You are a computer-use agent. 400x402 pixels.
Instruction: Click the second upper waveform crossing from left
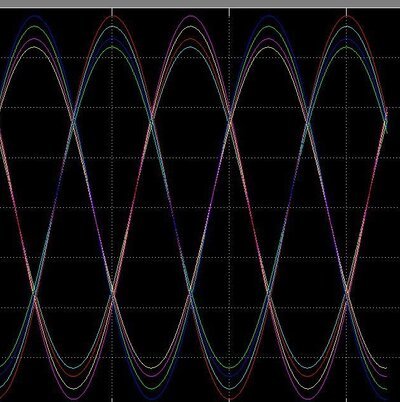pos(152,121)
